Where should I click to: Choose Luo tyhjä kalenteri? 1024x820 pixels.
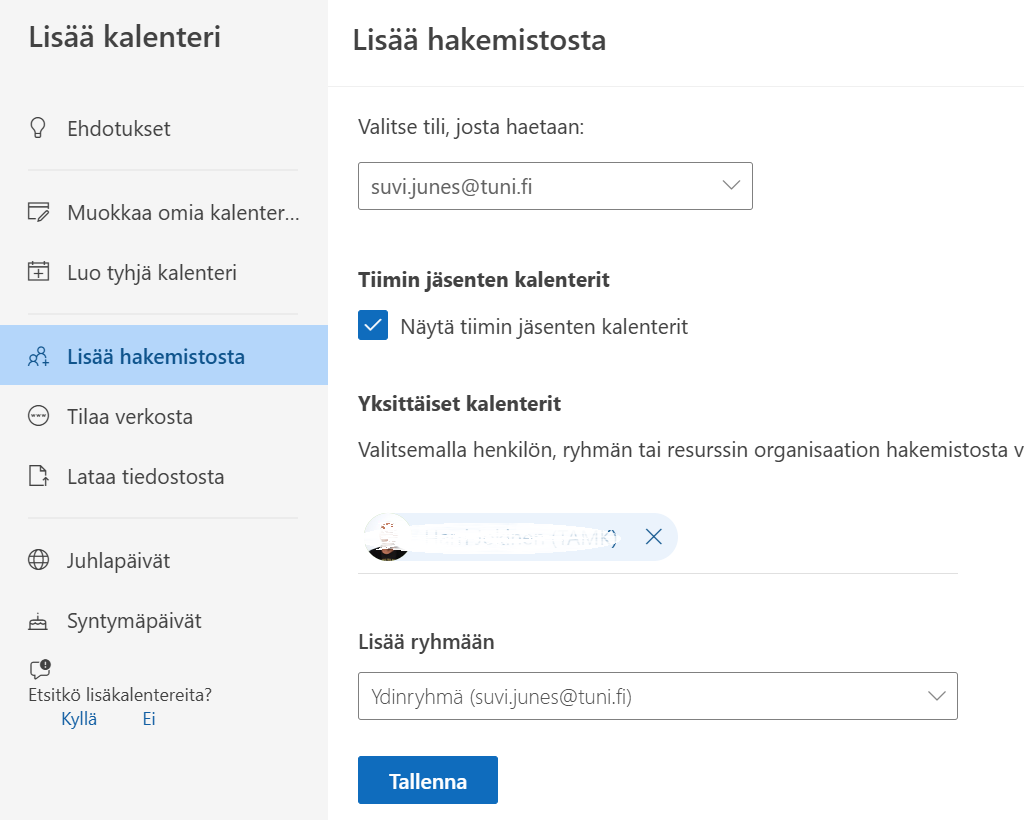tap(164, 272)
